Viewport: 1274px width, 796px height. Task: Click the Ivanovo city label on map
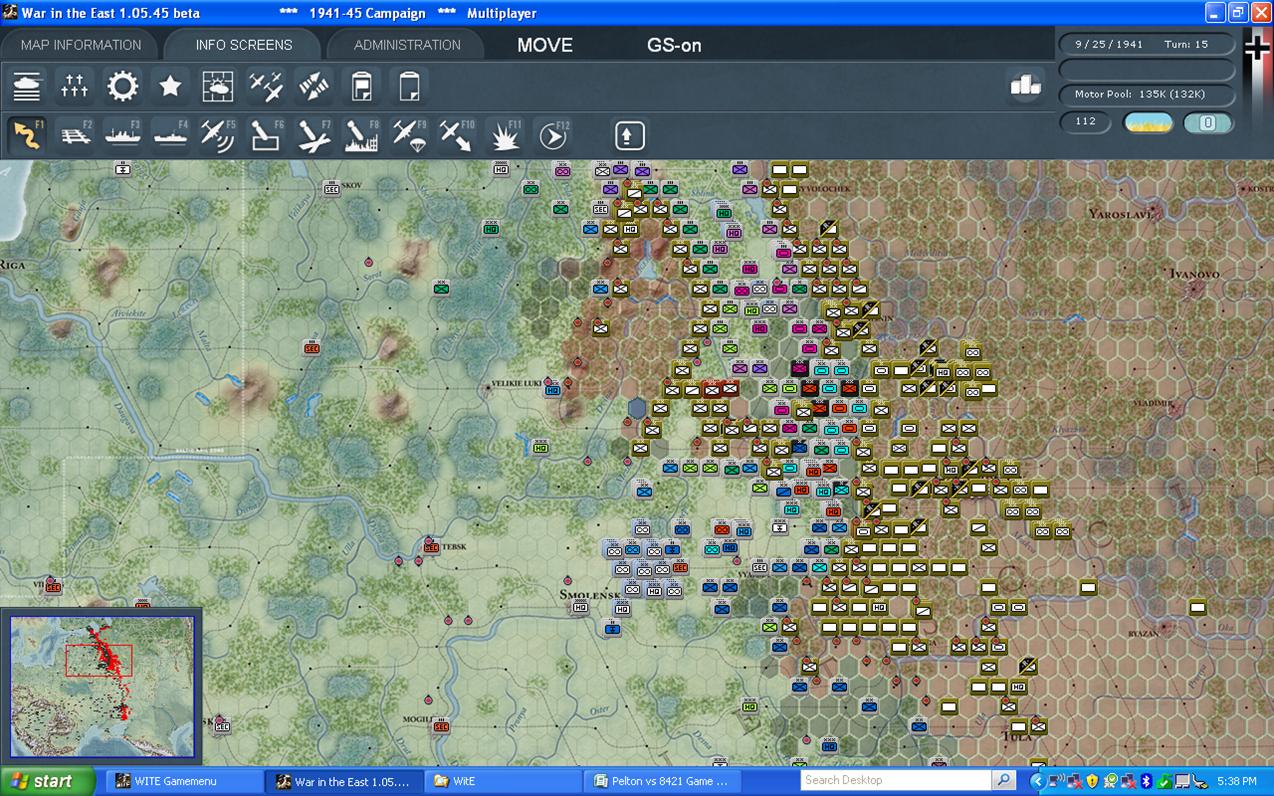coord(1196,273)
